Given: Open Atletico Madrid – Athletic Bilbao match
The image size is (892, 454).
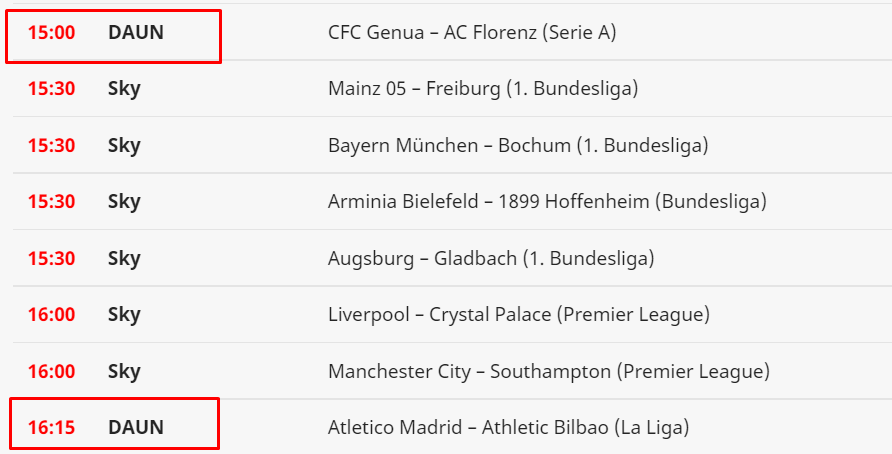Looking at the screenshot, I should (x=508, y=427).
